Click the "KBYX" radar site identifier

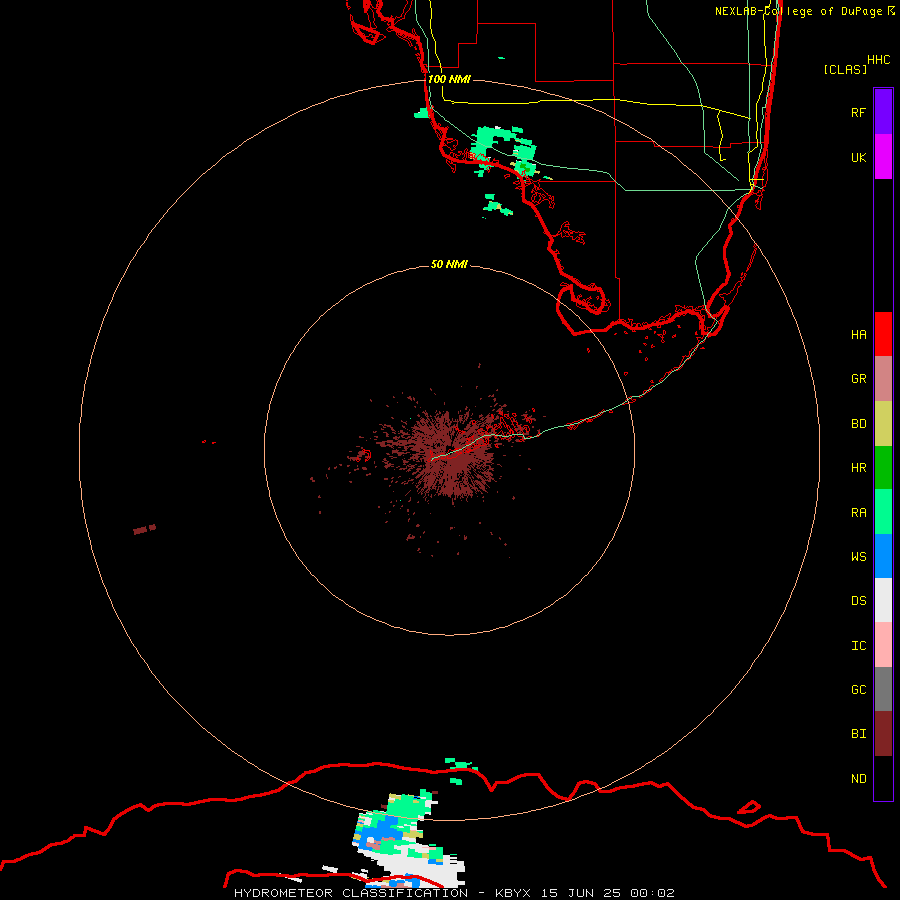[x=513, y=893]
